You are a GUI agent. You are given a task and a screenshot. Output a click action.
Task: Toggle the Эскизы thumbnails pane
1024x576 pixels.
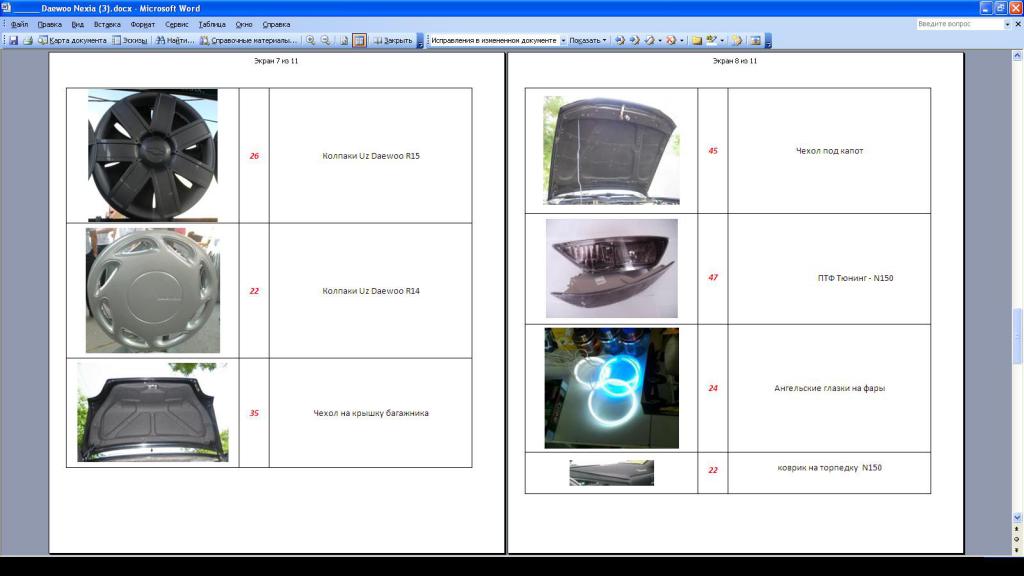(129, 41)
